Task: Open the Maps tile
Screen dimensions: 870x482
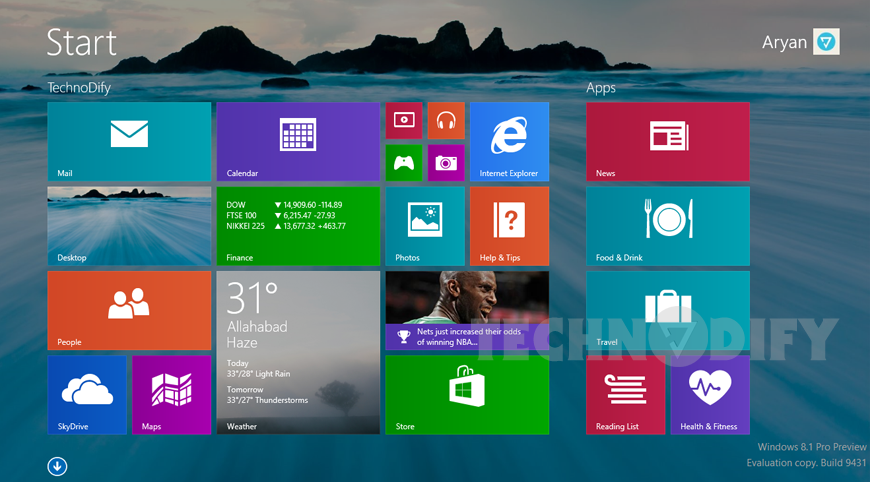Action: pos(171,395)
